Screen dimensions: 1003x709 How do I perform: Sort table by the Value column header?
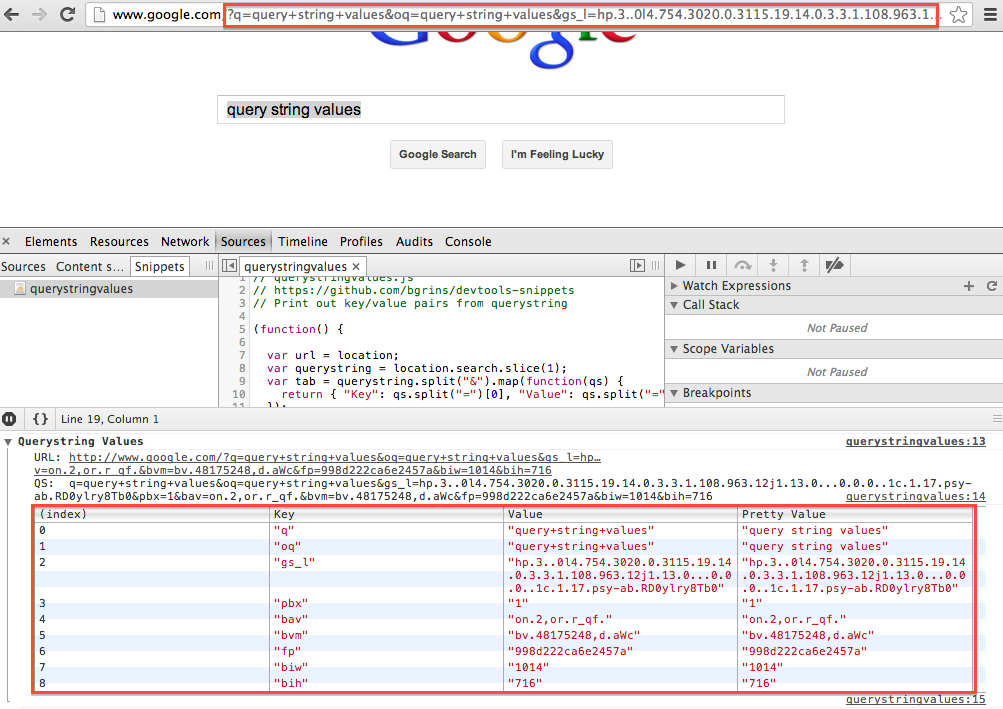pos(620,514)
